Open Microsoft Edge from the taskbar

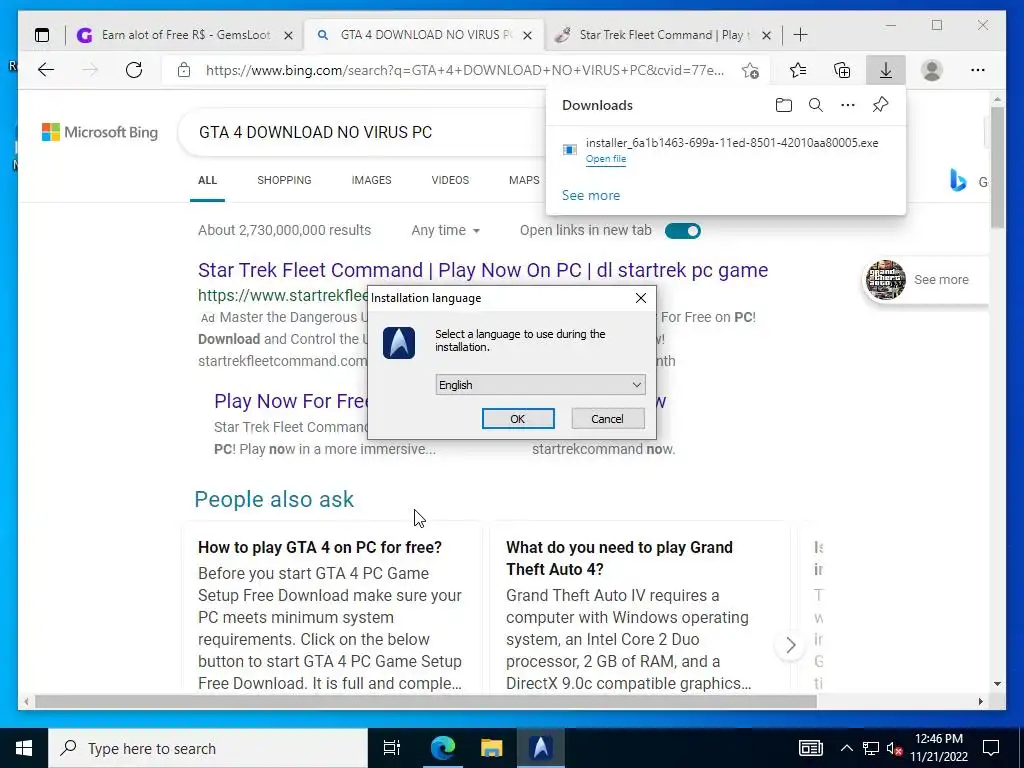(x=443, y=748)
